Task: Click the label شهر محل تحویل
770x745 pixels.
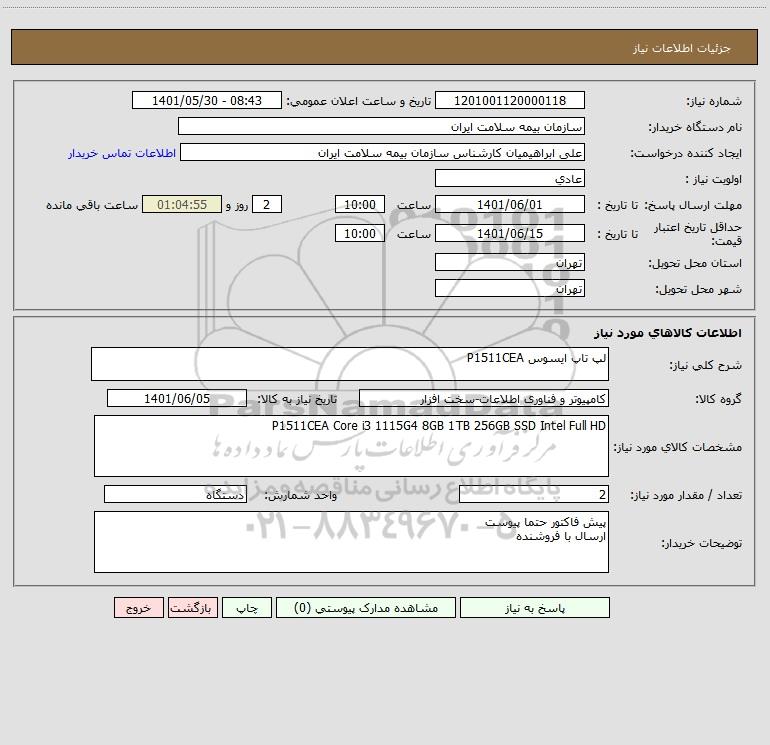Action: [x=698, y=289]
